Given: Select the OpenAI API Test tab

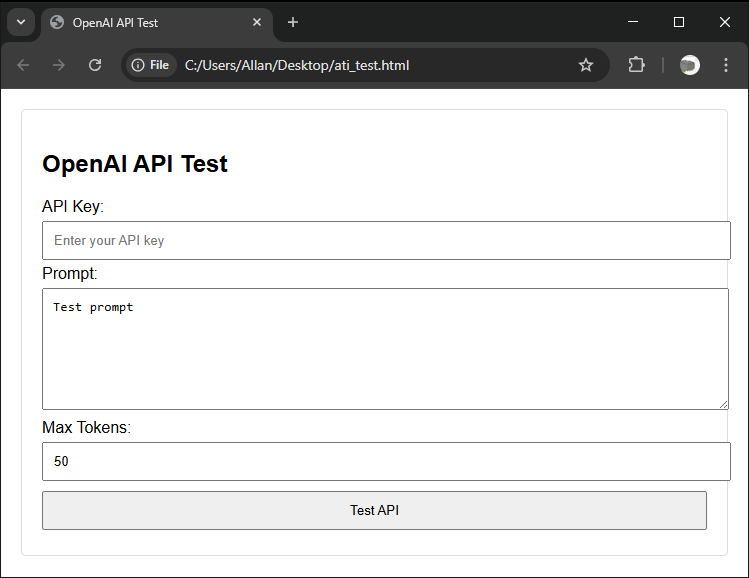Looking at the screenshot, I should click(157, 23).
